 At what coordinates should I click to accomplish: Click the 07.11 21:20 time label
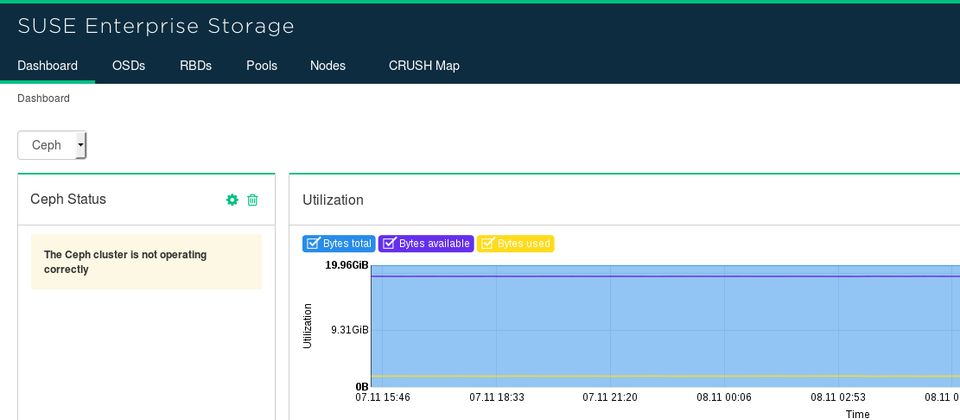[x=610, y=397]
